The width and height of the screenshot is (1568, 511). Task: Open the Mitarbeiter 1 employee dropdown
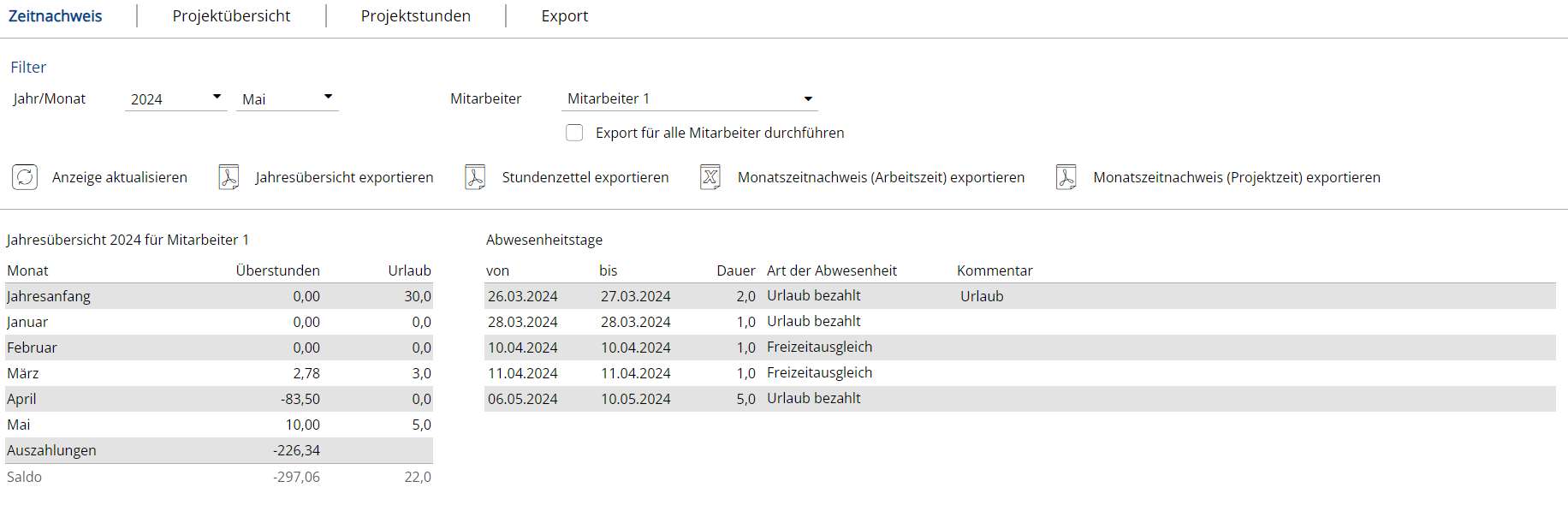pyautogui.click(x=690, y=99)
